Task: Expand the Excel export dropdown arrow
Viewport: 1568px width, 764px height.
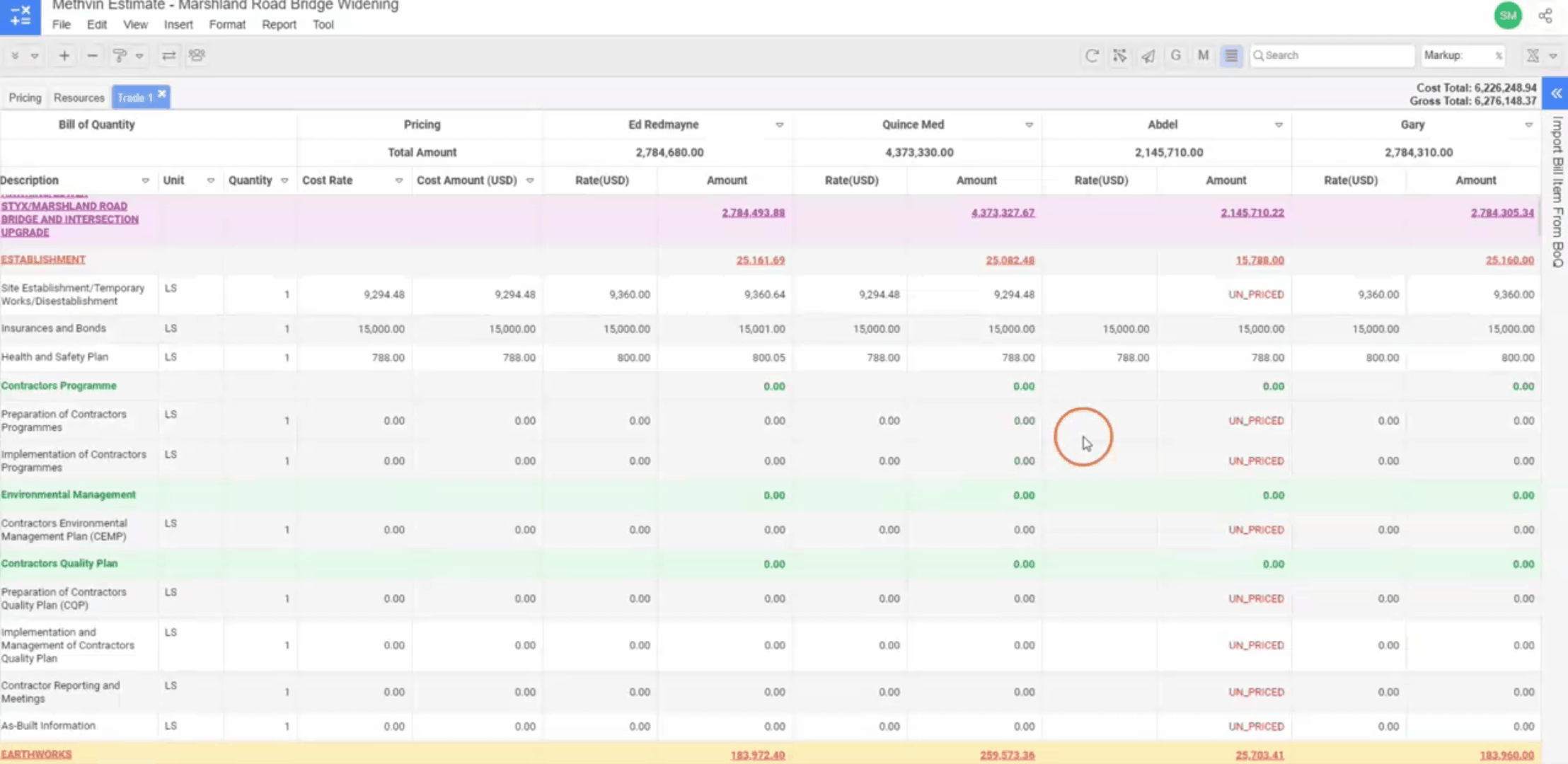Action: click(x=1553, y=55)
